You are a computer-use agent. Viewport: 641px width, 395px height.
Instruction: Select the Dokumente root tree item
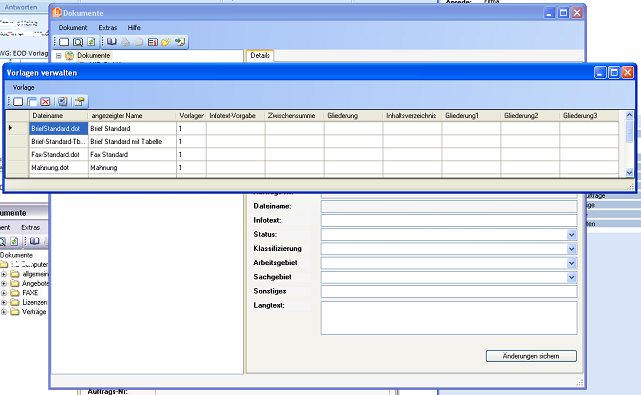[94, 56]
